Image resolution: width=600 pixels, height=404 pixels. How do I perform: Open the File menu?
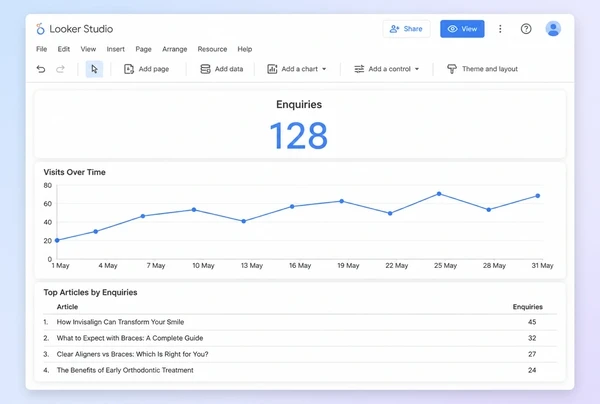(41, 49)
